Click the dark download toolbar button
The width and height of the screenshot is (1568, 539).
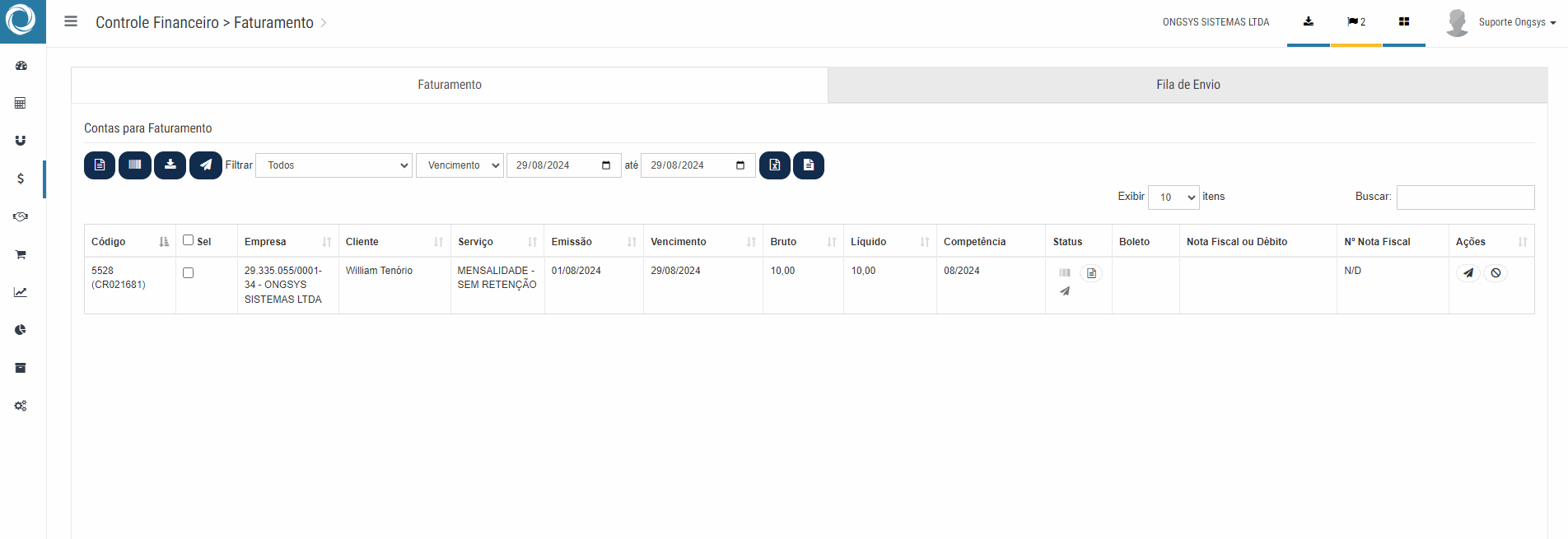[x=170, y=165]
